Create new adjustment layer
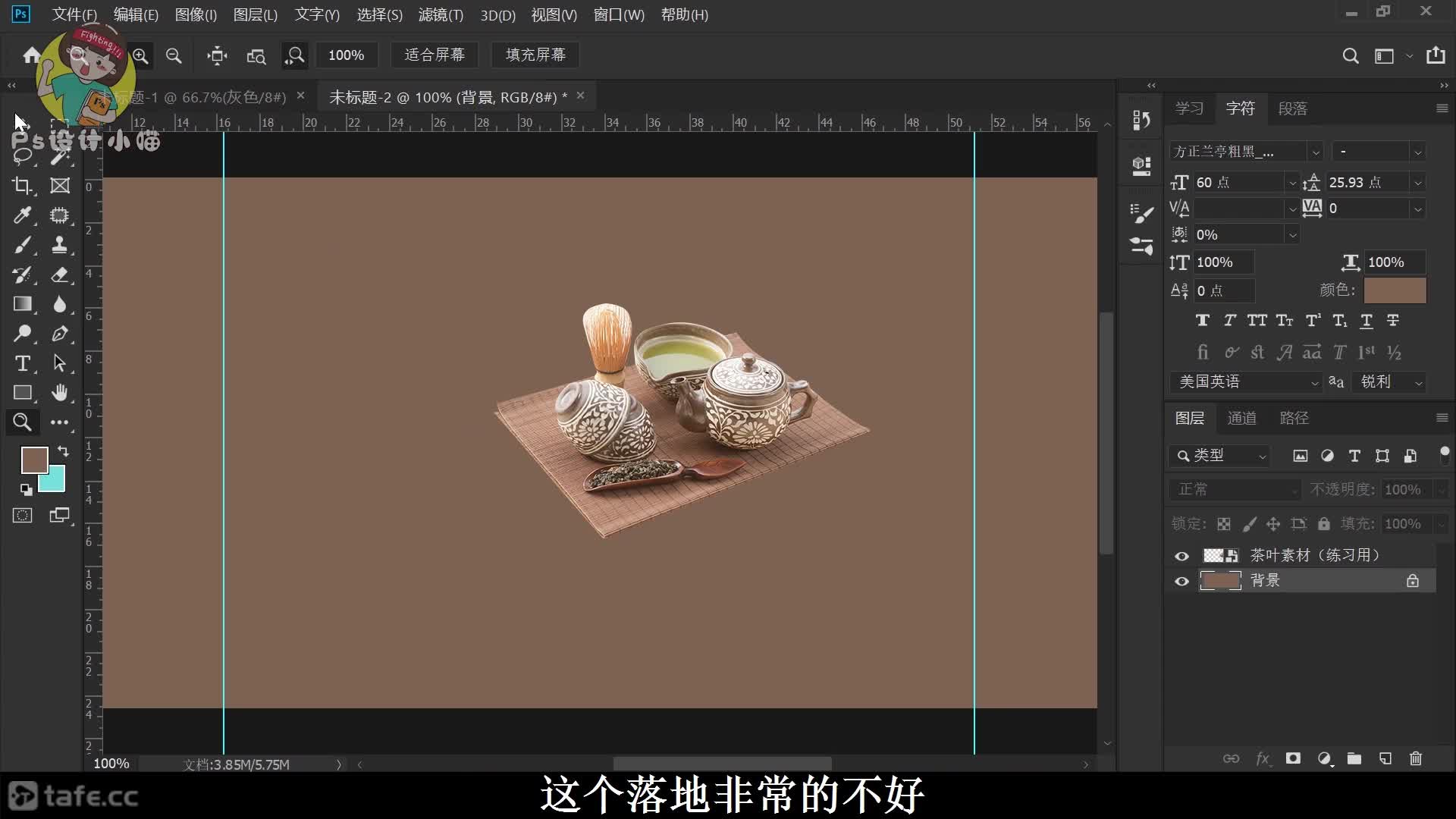The height and width of the screenshot is (819, 1456). 1324,758
